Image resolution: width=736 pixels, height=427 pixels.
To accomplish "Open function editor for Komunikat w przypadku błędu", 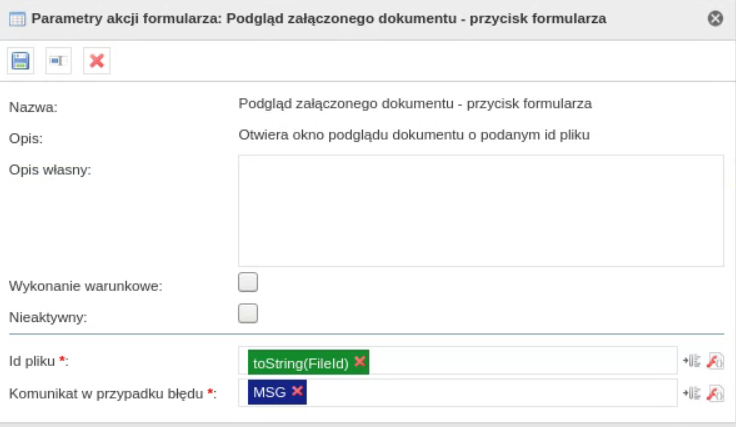I will point(715,393).
